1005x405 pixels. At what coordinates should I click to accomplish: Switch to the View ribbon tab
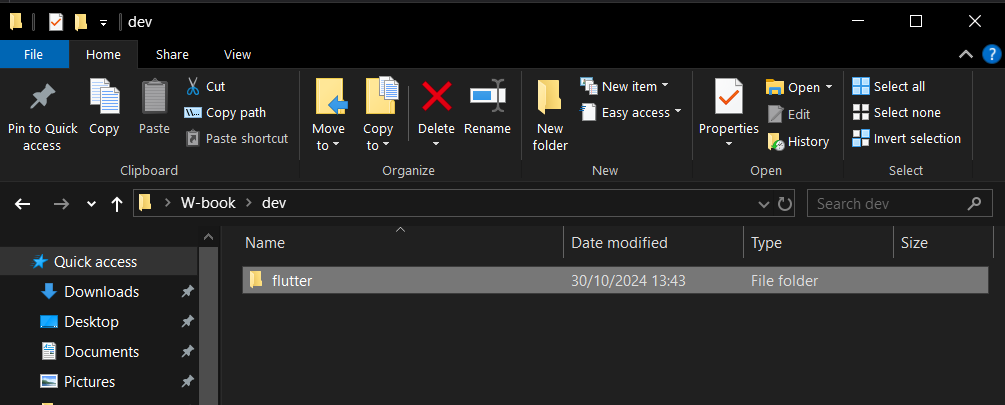(237, 54)
